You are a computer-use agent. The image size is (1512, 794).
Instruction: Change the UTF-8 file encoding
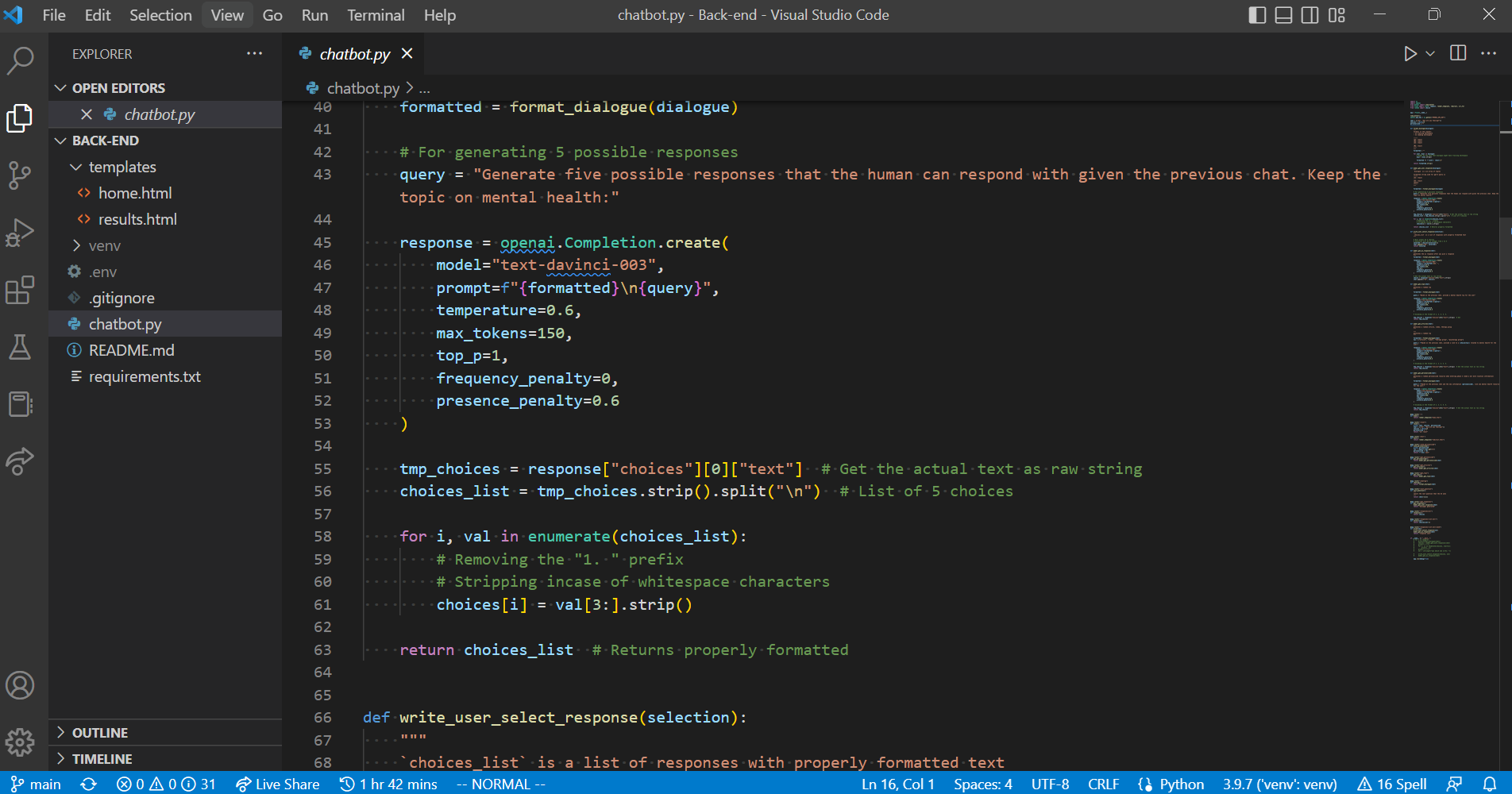click(x=1051, y=784)
